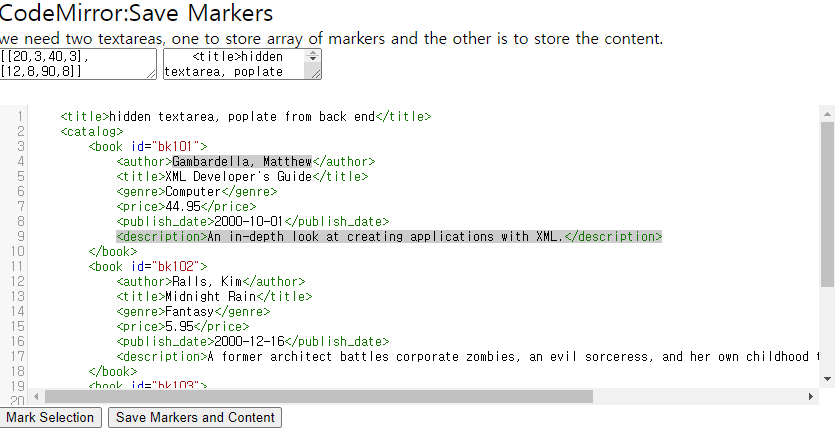Click the "bk102" attribute value

[175, 266]
